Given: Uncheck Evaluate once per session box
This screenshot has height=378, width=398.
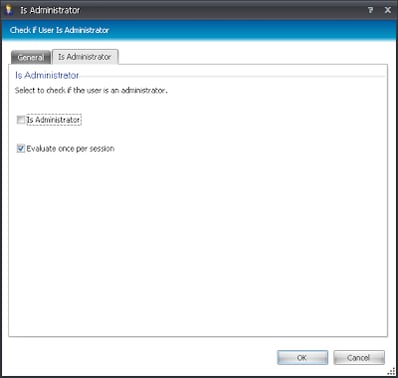Looking at the screenshot, I should (21, 148).
